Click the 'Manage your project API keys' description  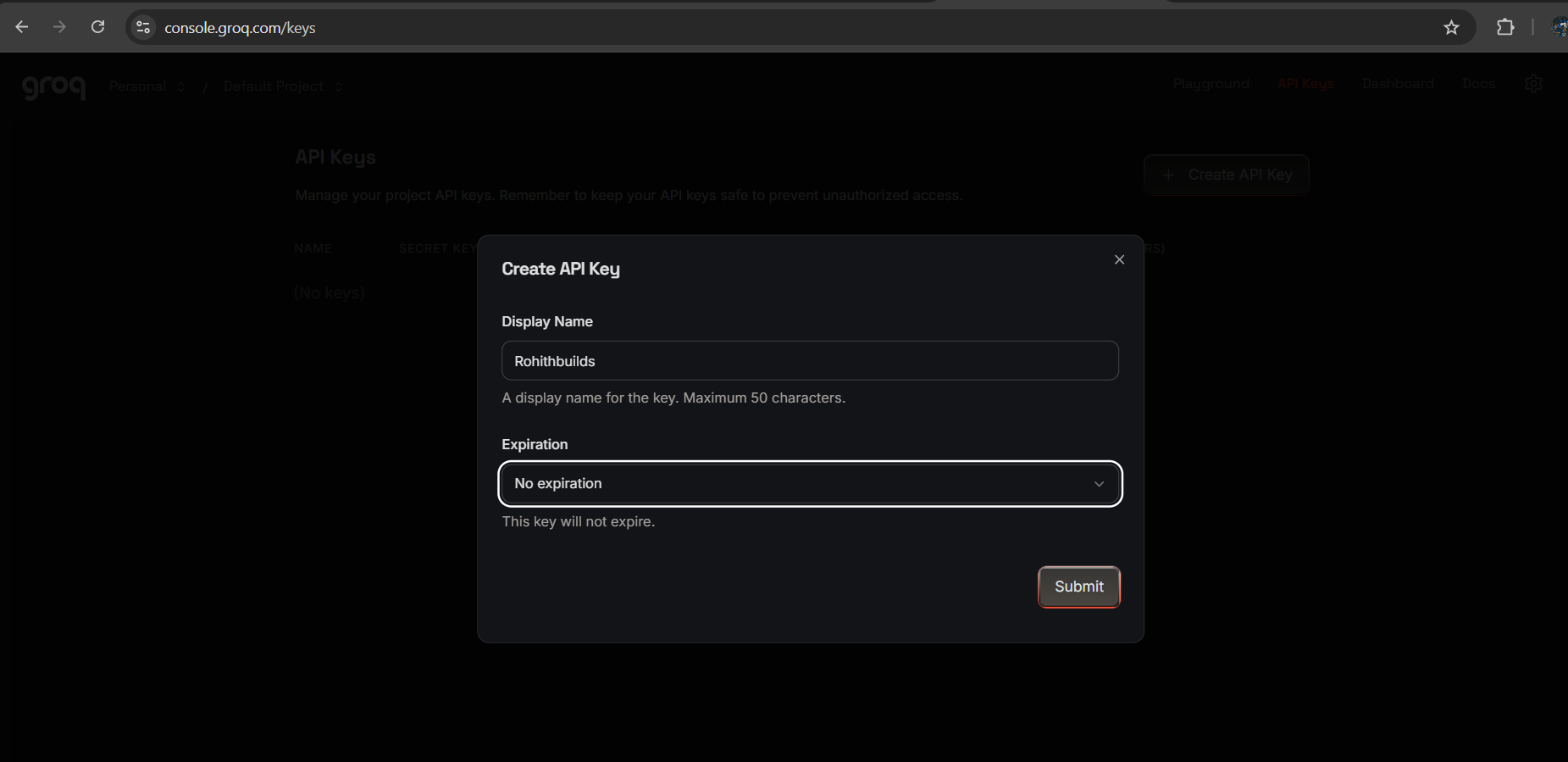pyautogui.click(x=629, y=195)
